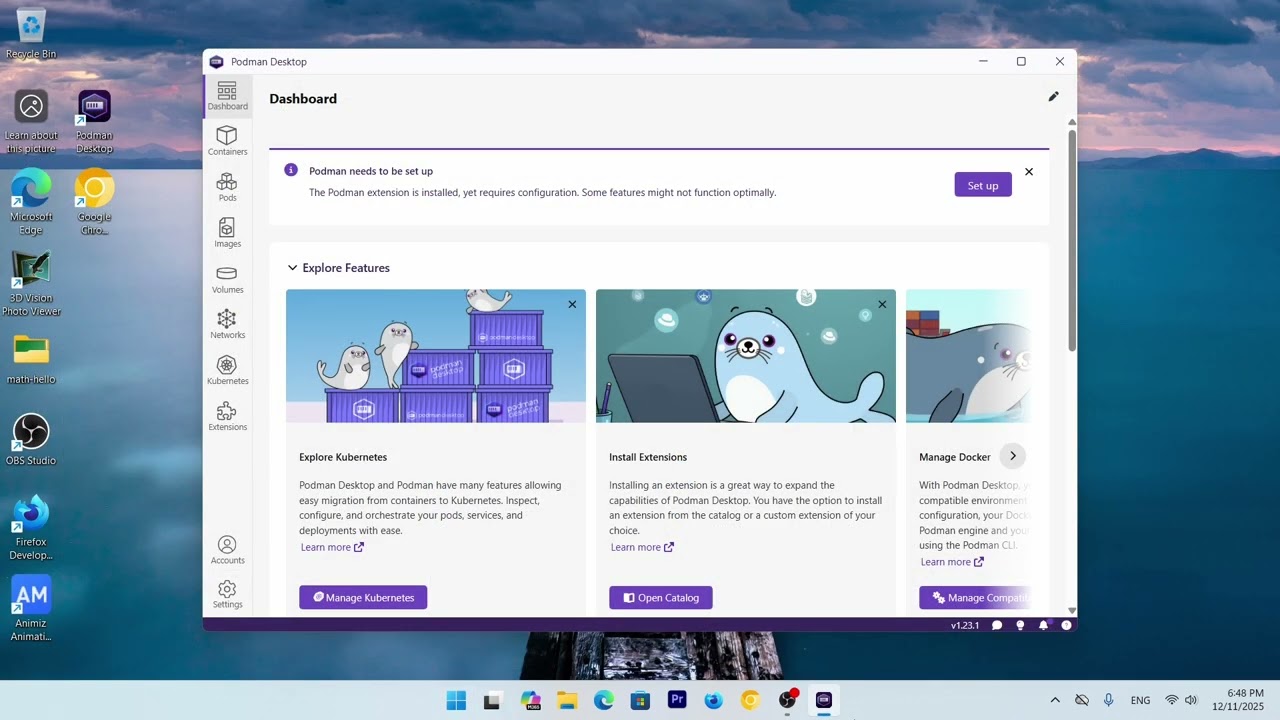
Task: Open Accounts in the sidebar
Action: (227, 550)
